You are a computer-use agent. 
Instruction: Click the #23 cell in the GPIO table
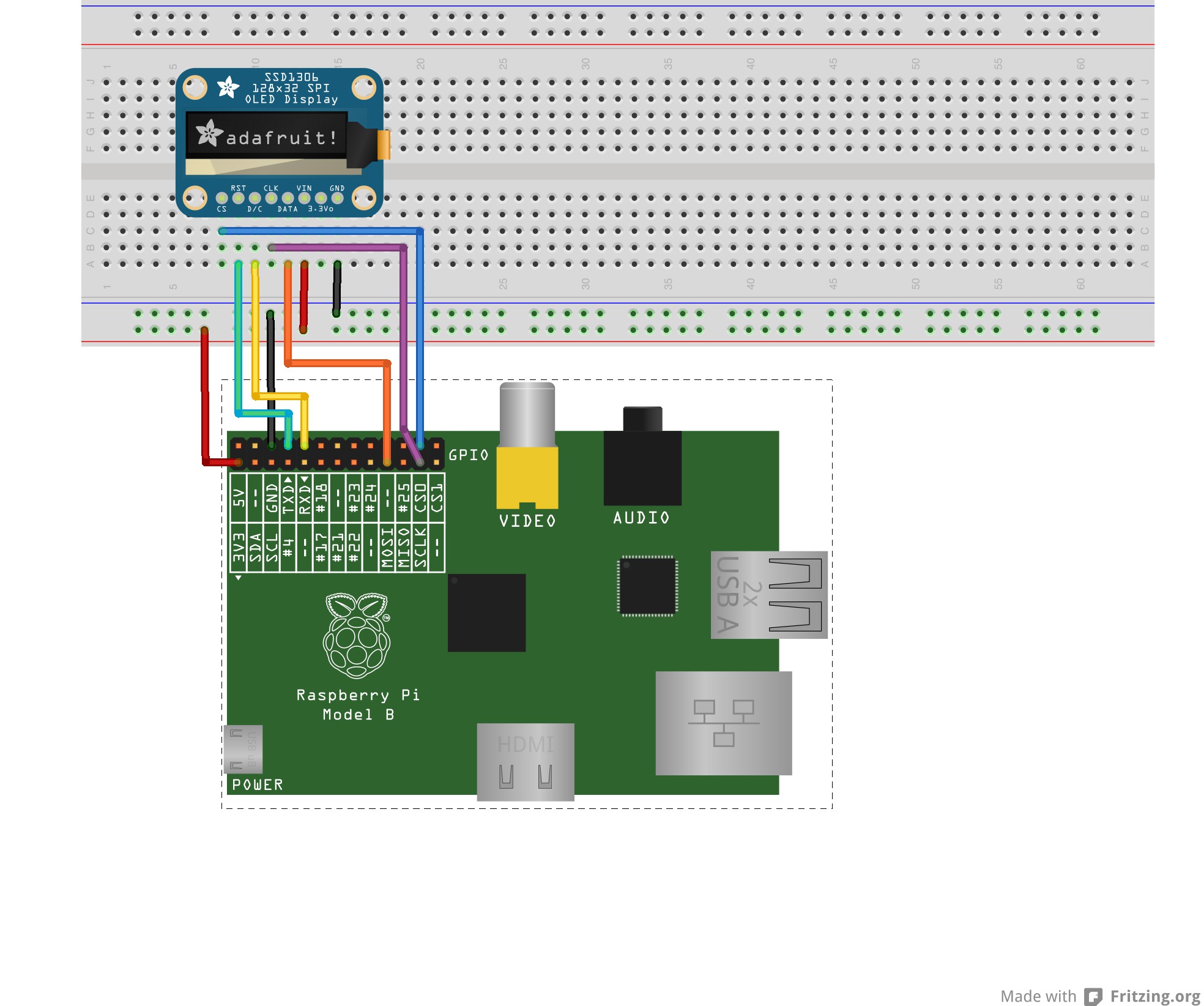[x=354, y=497]
